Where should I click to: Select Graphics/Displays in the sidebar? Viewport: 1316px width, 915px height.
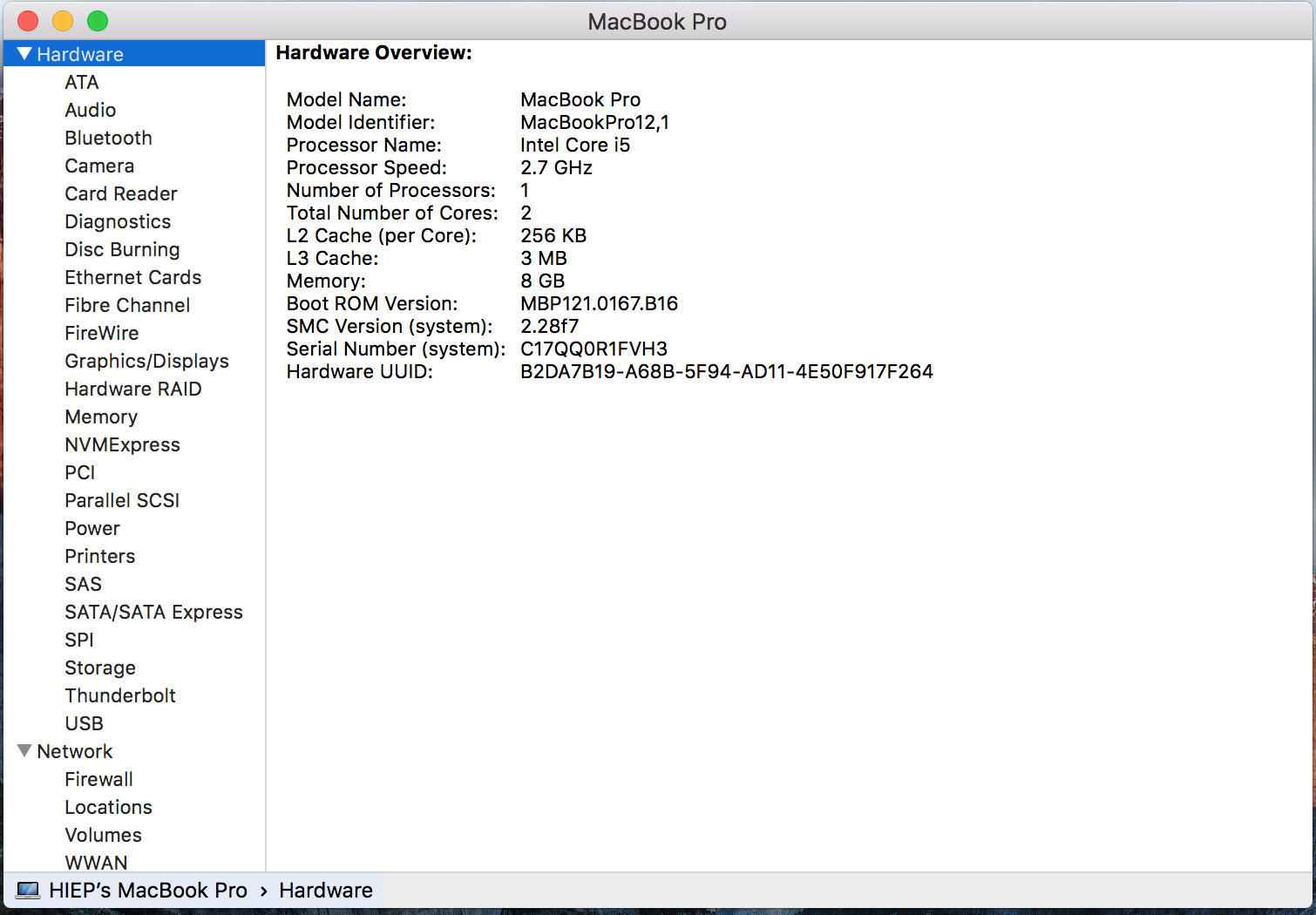pyautogui.click(x=146, y=361)
